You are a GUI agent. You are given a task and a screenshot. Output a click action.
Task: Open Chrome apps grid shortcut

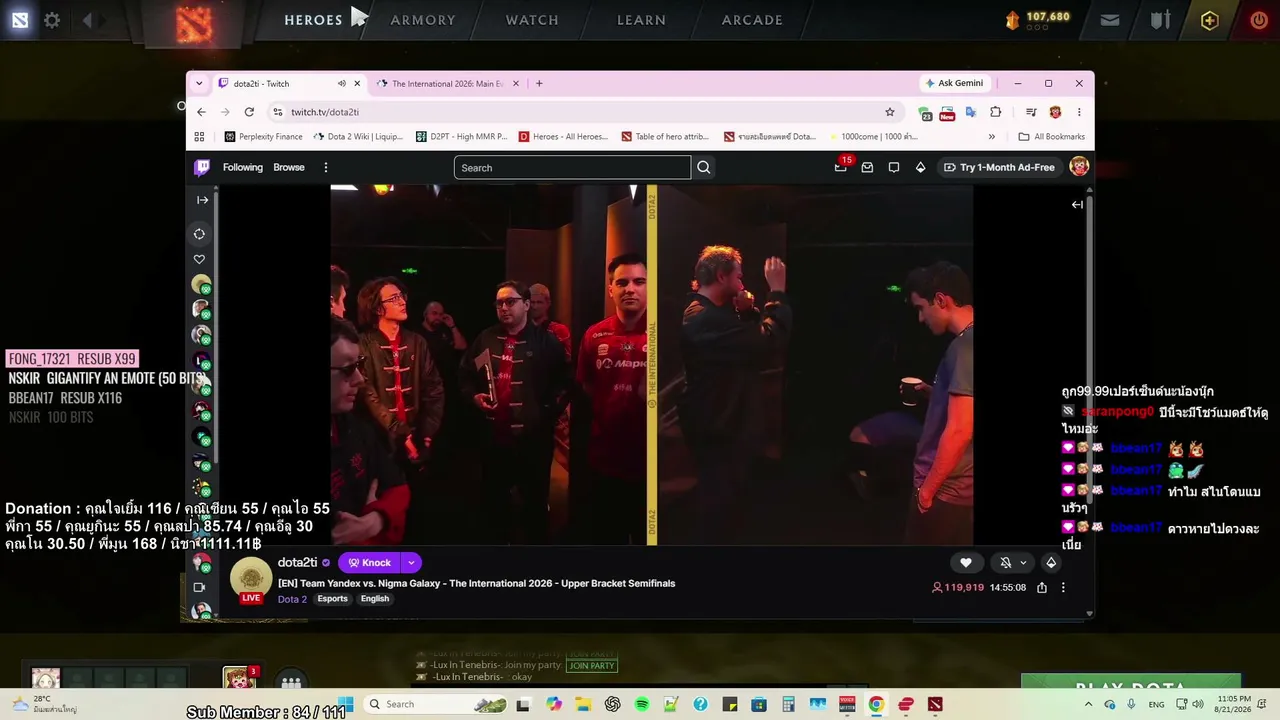(199, 137)
